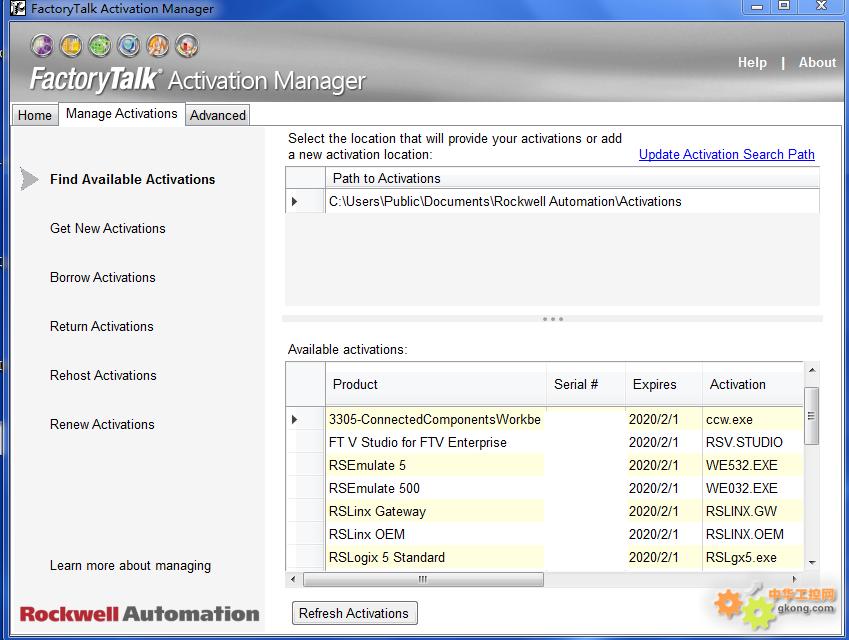
Task: Select the RSEmulate 500 product
Action: (435, 488)
